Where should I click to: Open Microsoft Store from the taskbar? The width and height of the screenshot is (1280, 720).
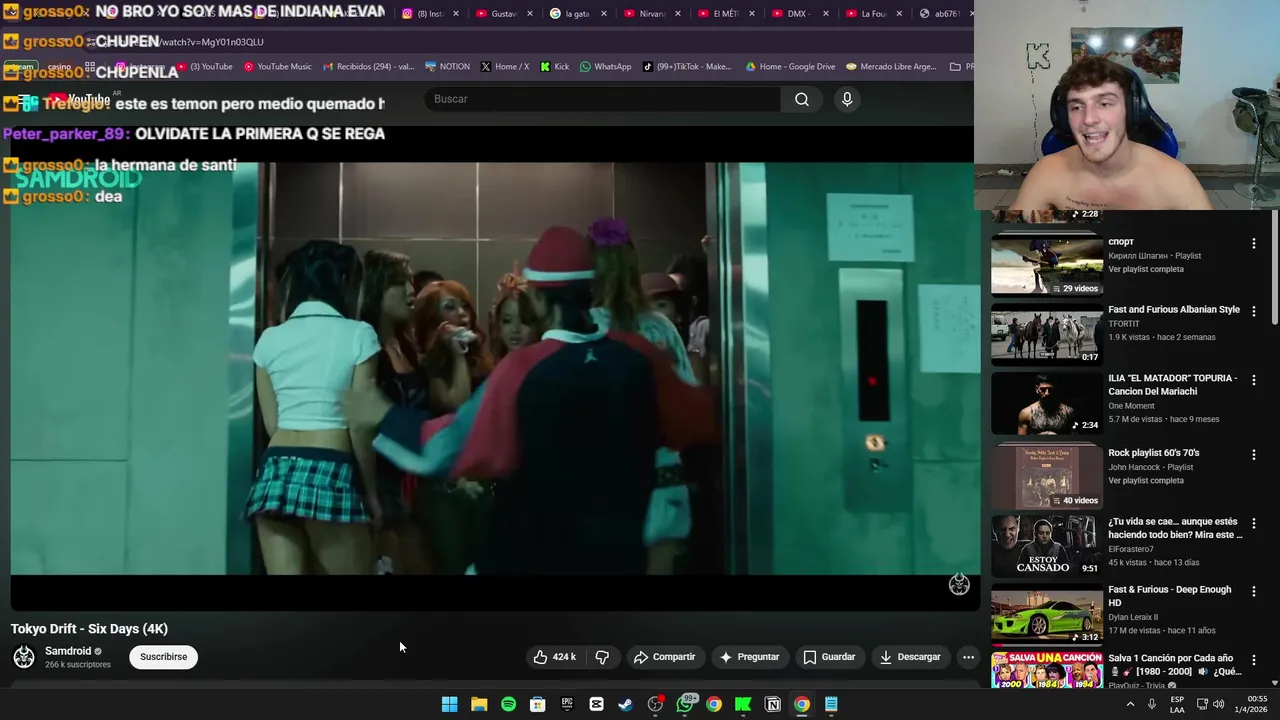(537, 705)
